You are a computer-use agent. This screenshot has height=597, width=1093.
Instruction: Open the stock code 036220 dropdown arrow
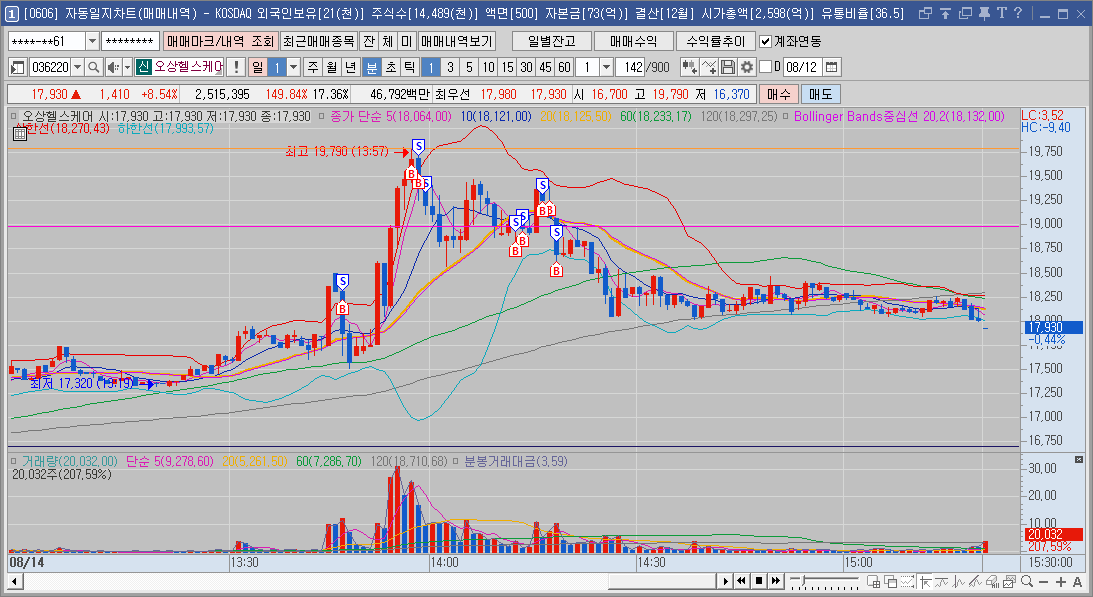[x=77, y=67]
